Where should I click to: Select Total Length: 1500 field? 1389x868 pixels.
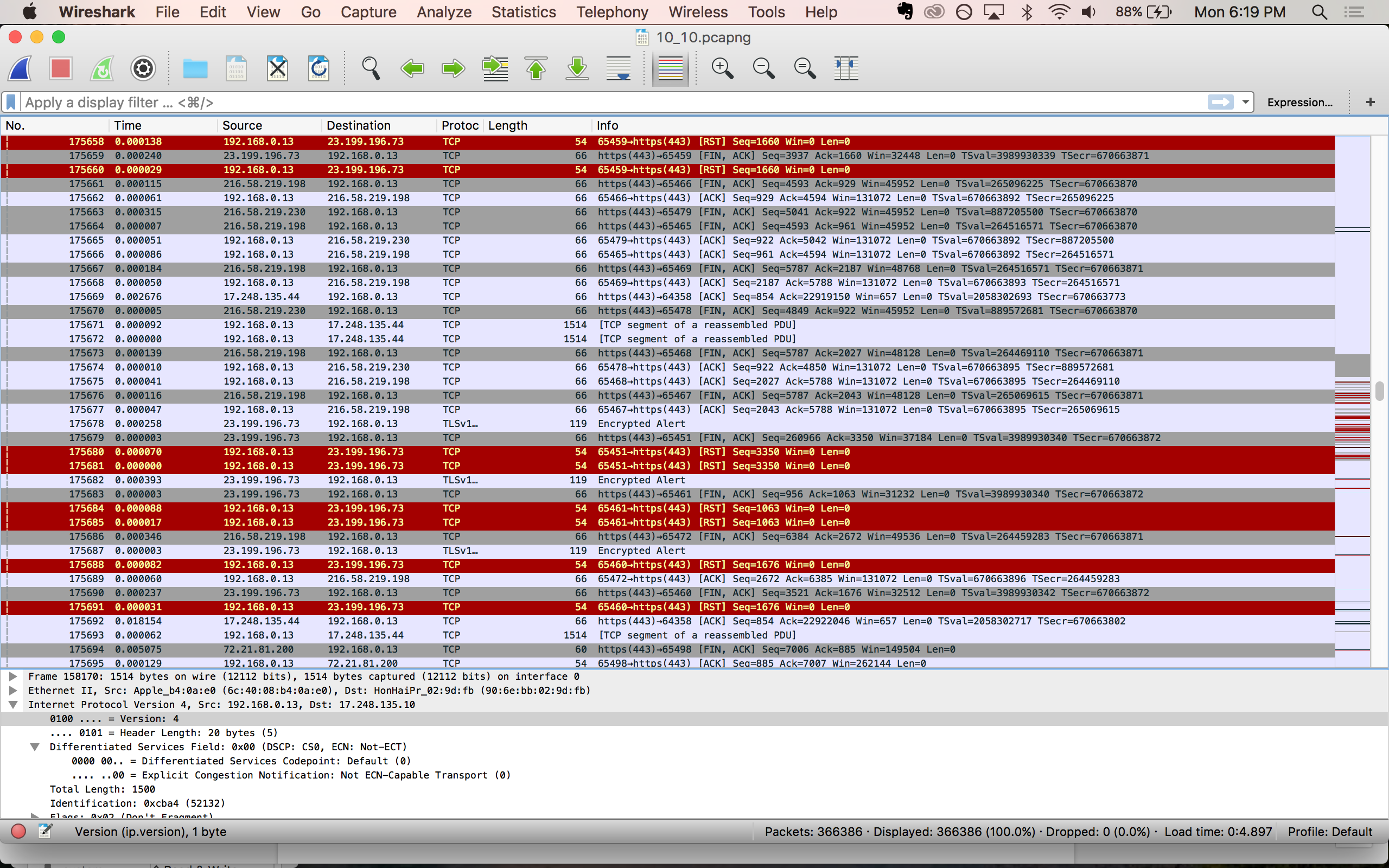[102, 789]
